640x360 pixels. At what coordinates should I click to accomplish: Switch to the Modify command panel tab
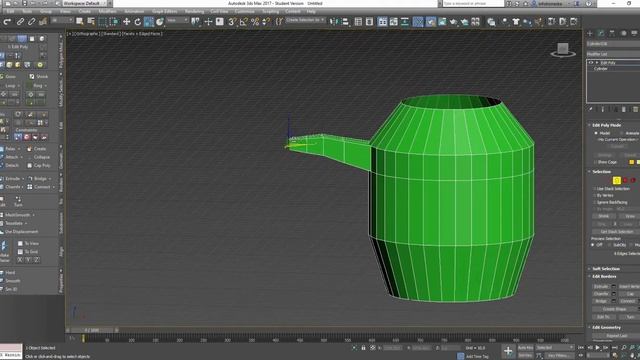click(x=601, y=33)
